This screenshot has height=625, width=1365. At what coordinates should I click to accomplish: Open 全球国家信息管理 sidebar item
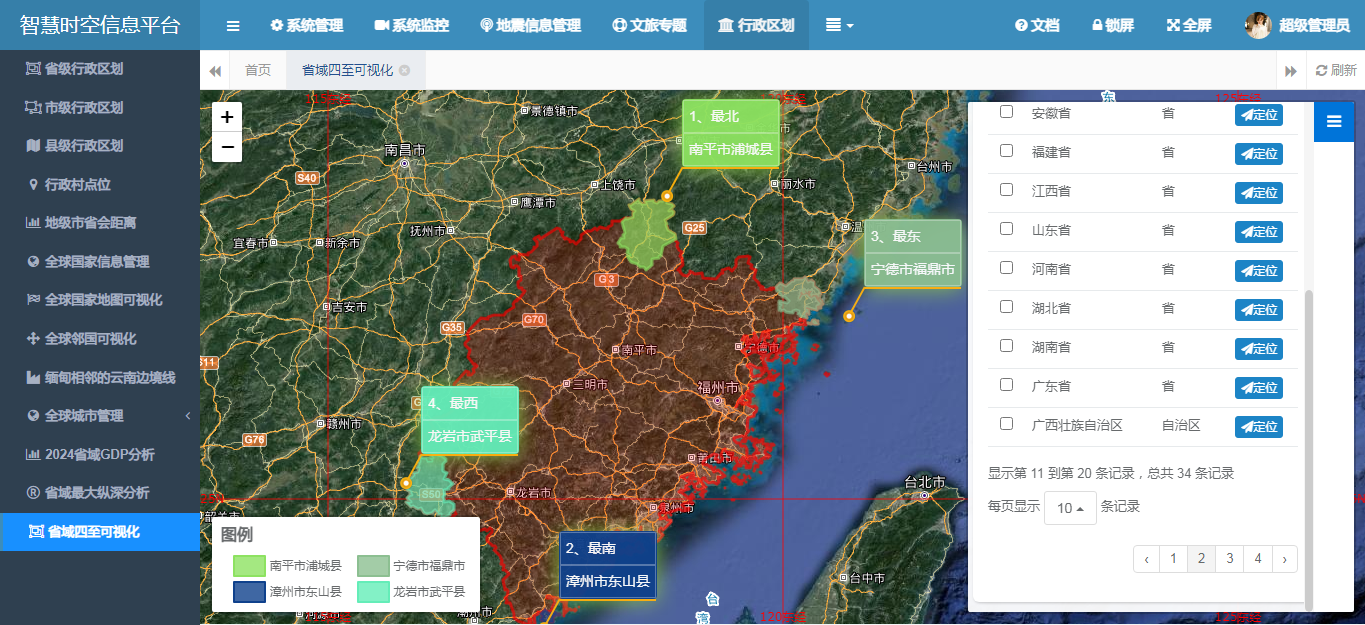100,261
